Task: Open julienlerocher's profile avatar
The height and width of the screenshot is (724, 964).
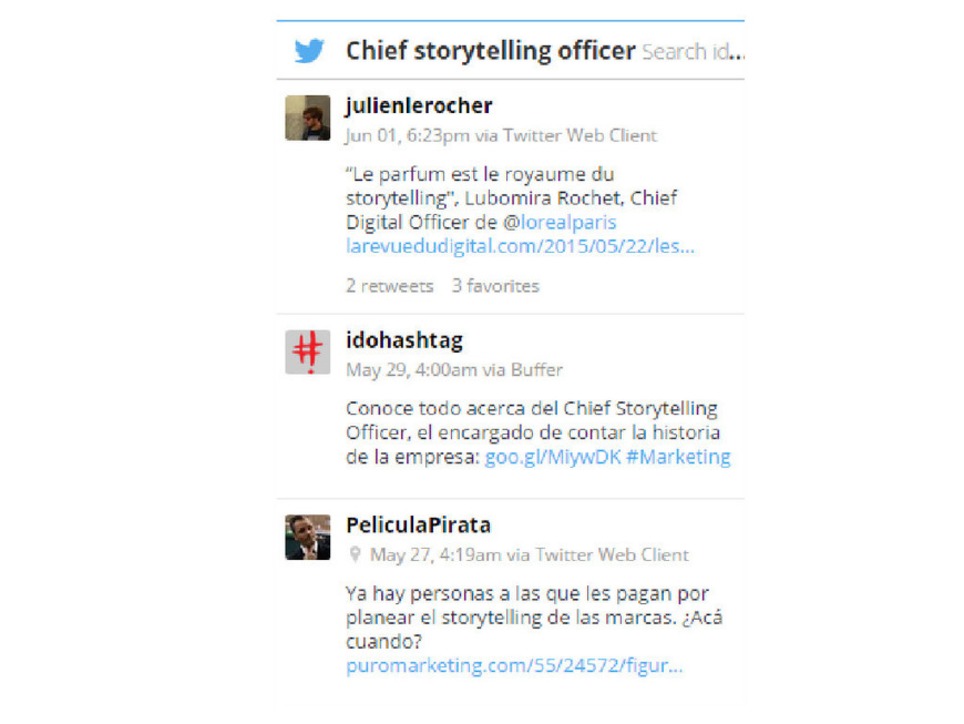Action: click(307, 118)
